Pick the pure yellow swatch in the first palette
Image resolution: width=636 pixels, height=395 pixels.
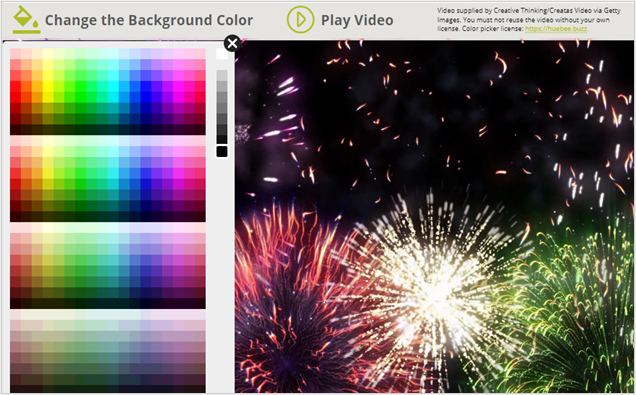click(x=48, y=86)
